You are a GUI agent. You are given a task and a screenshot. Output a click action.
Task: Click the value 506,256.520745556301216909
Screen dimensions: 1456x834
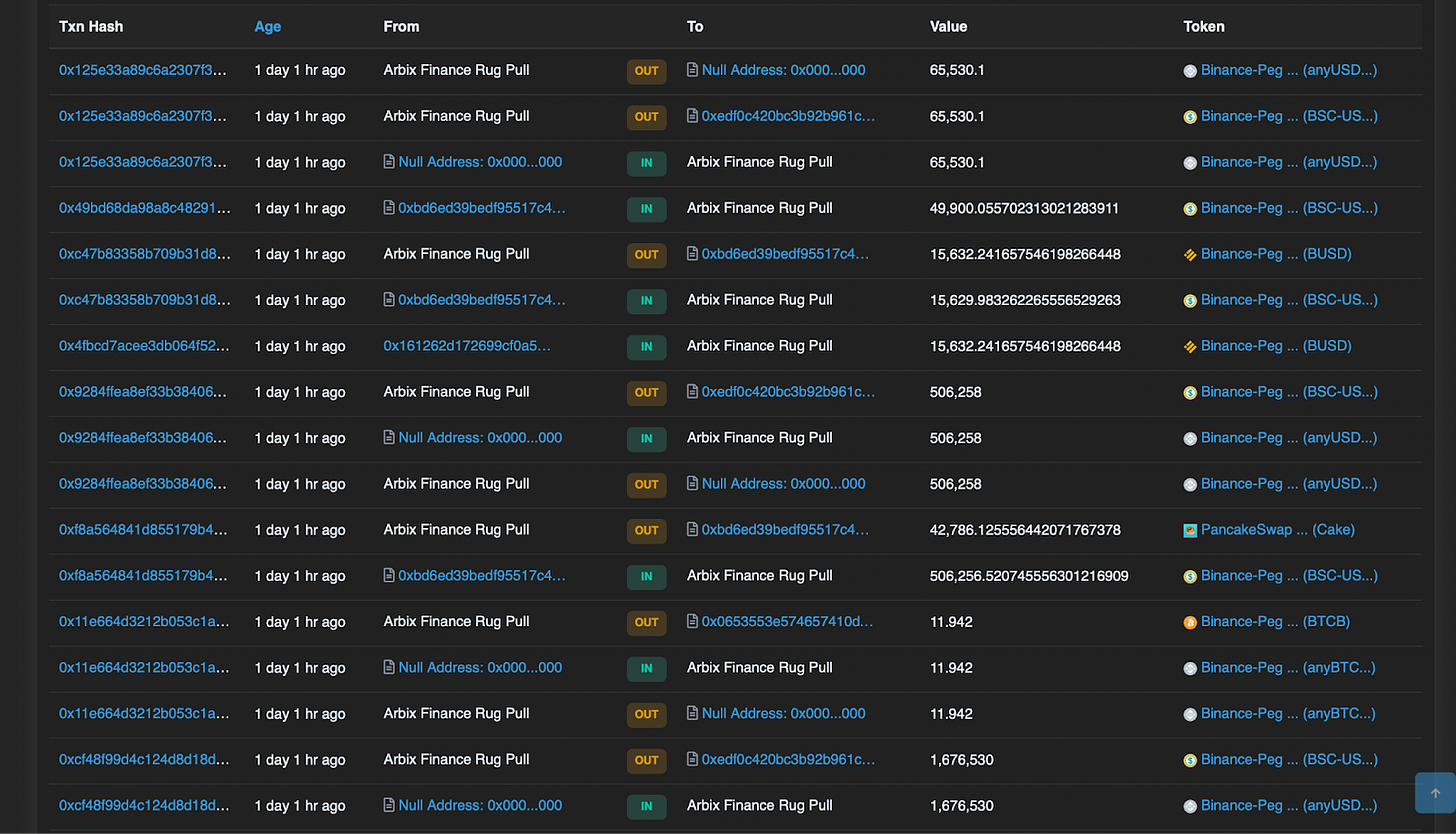point(1029,576)
